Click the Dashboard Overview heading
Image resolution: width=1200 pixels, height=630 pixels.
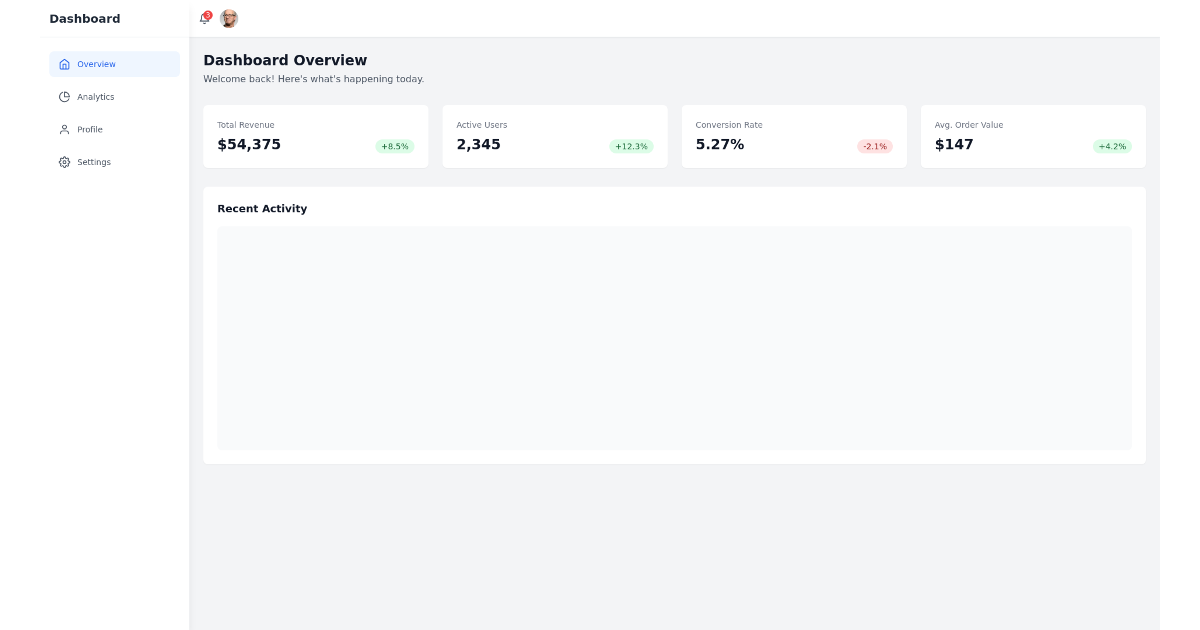[x=284, y=60]
